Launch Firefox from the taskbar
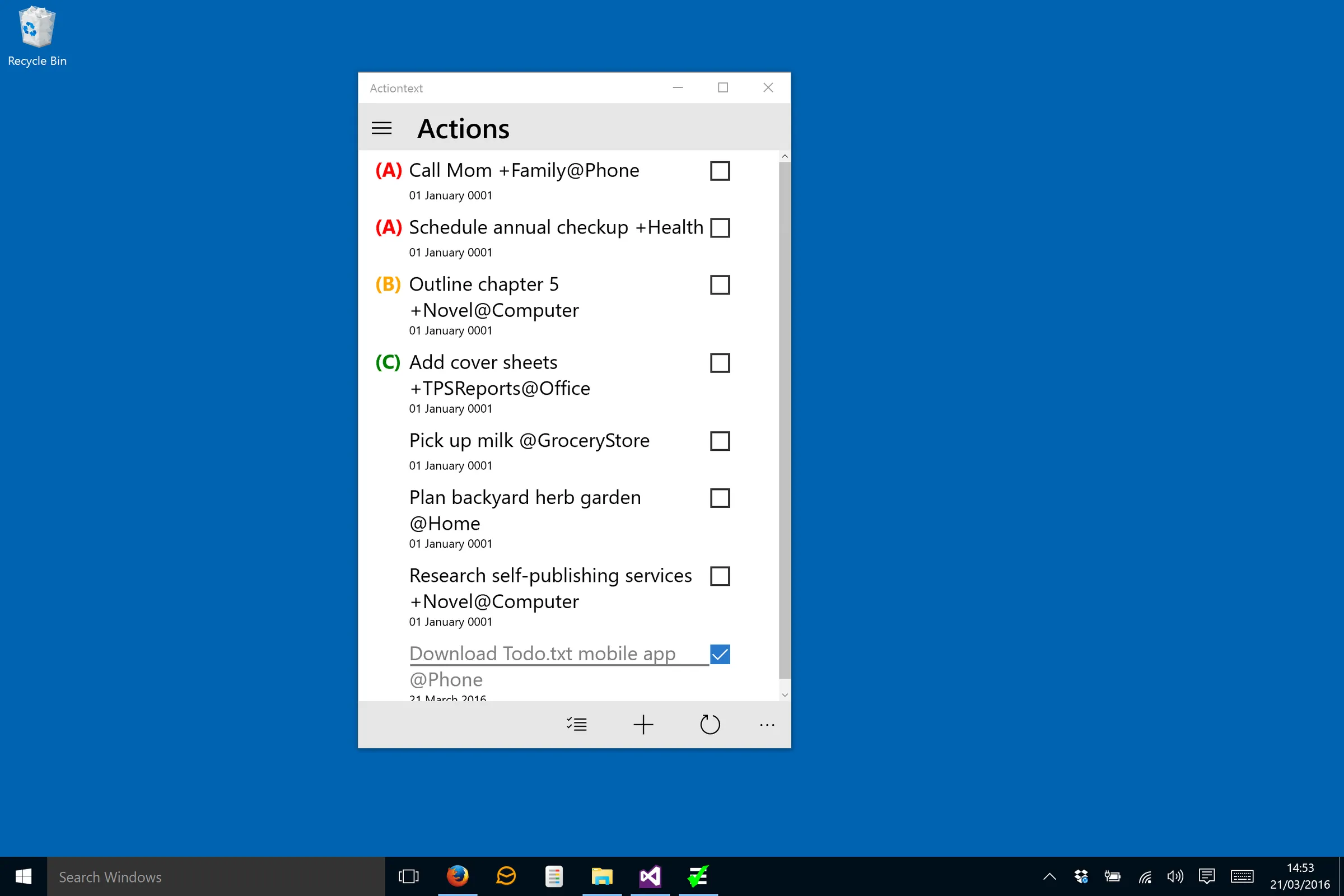This screenshot has width=1344, height=896. [457, 876]
